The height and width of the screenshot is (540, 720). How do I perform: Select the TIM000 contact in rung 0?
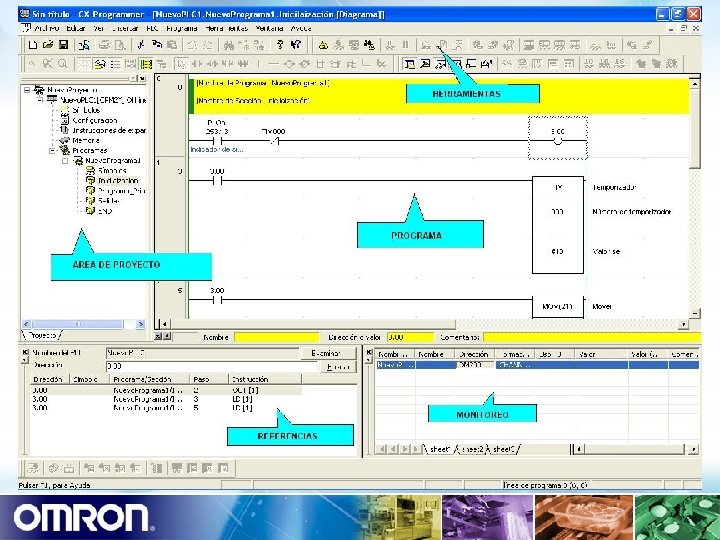pyautogui.click(x=274, y=137)
